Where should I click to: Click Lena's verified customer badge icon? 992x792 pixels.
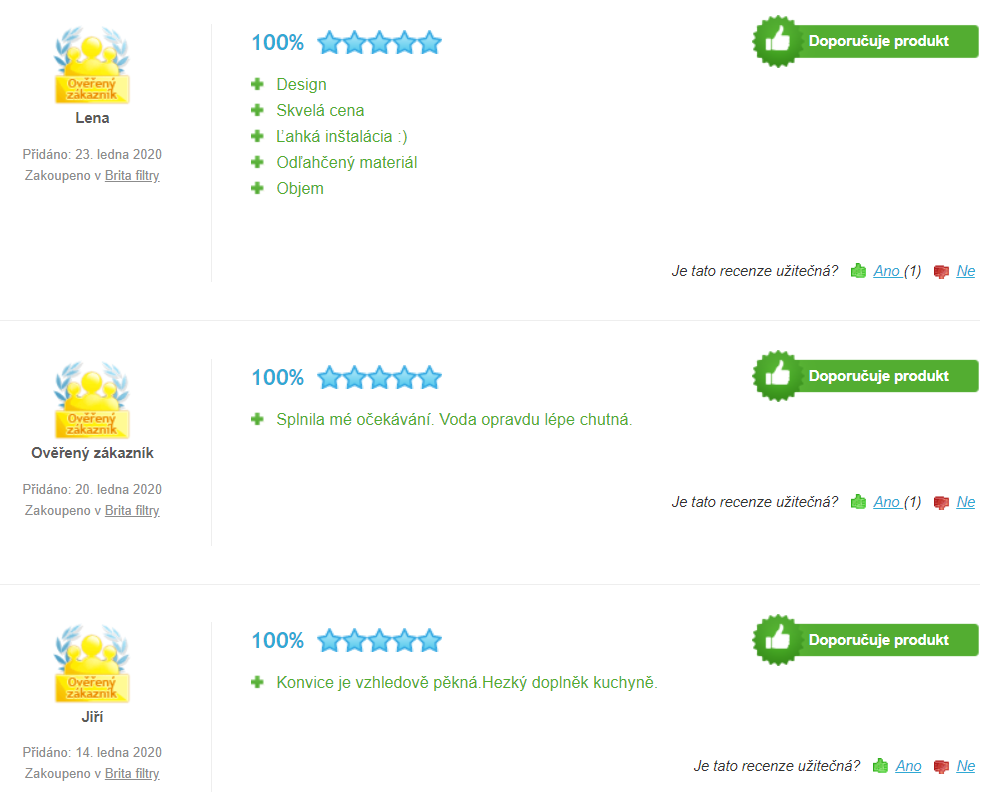click(x=92, y=65)
